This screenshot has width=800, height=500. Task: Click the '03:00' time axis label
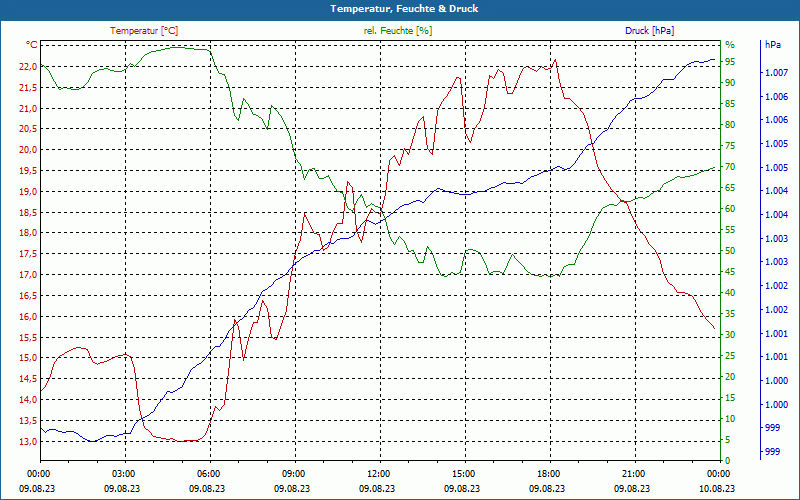(x=122, y=474)
